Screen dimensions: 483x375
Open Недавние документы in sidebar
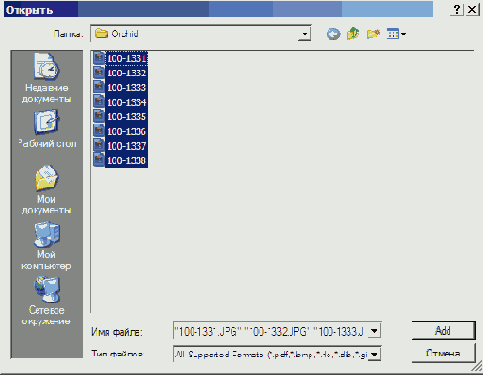coord(46,78)
